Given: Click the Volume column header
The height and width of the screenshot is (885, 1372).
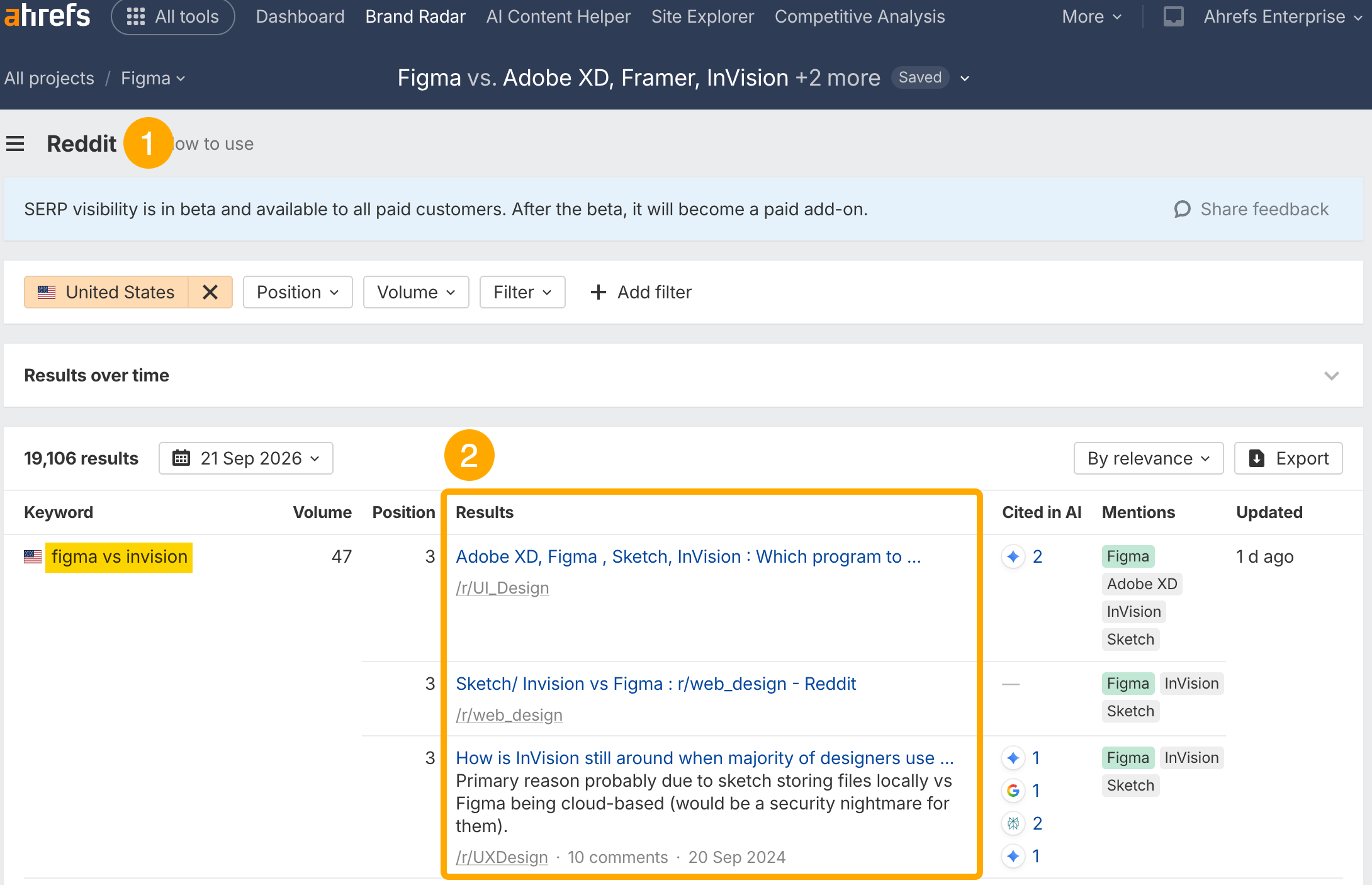Looking at the screenshot, I should click(322, 512).
